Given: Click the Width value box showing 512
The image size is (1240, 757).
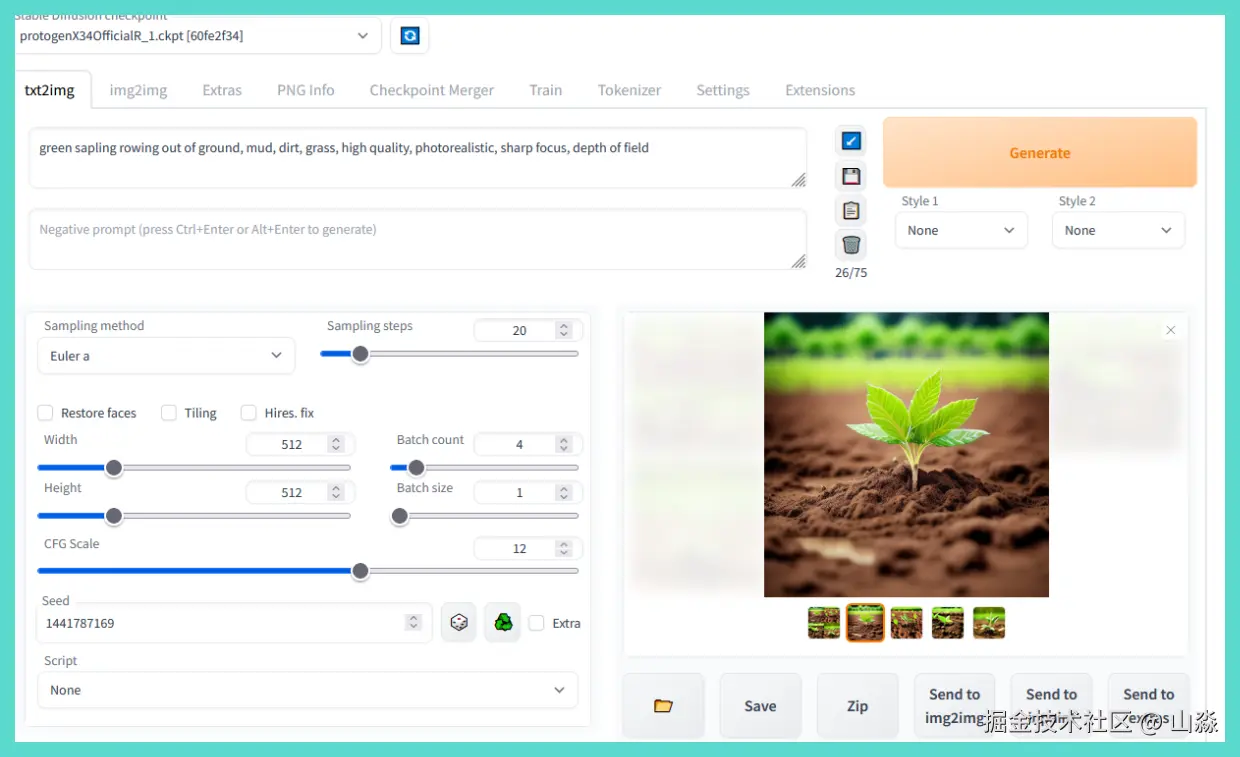Looking at the screenshot, I should pos(298,444).
